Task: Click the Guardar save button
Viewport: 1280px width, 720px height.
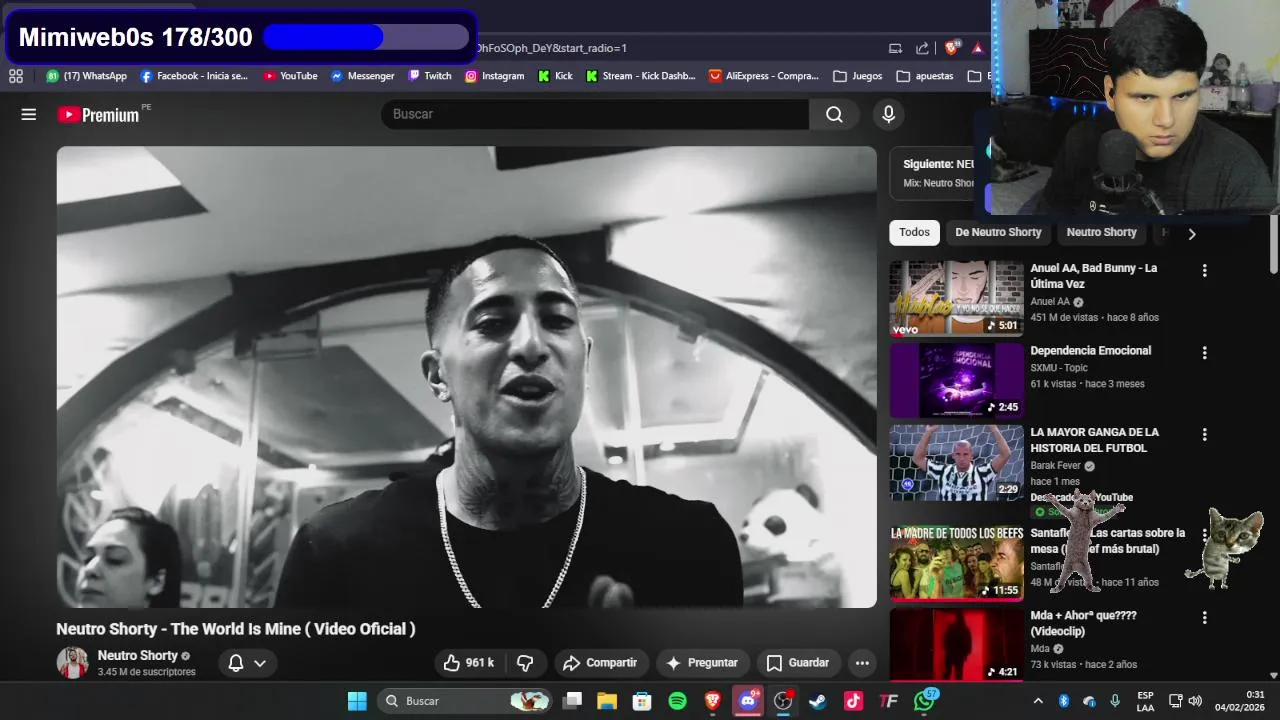Action: [x=798, y=662]
